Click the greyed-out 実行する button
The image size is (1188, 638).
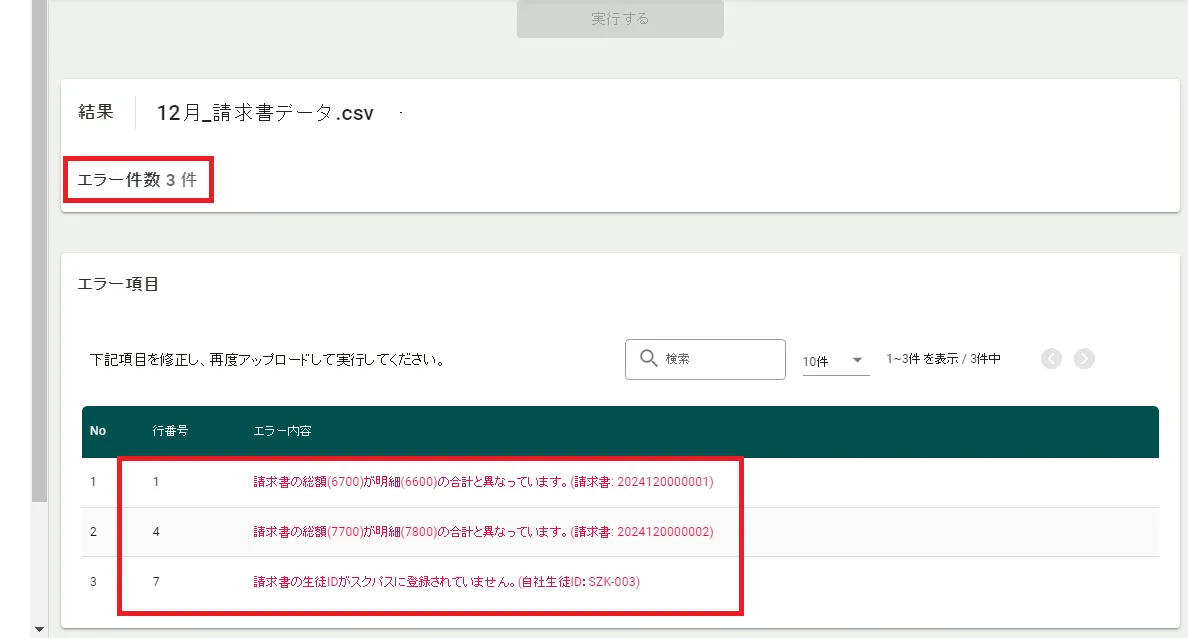pyautogui.click(x=620, y=19)
